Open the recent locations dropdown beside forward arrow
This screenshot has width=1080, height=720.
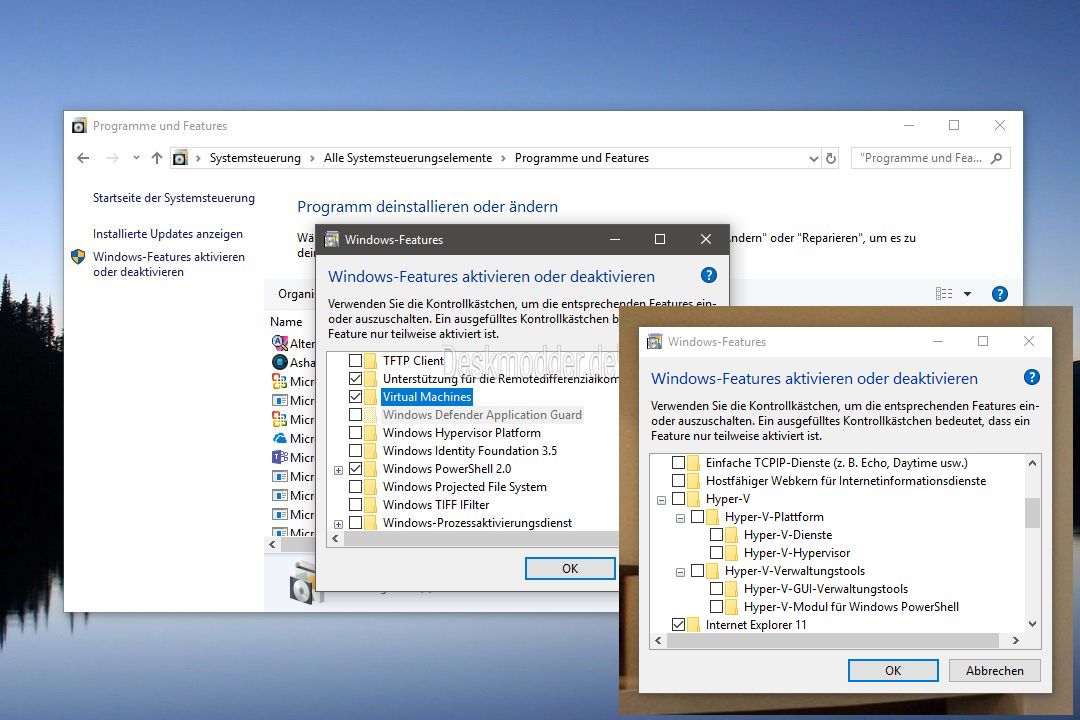coord(136,158)
